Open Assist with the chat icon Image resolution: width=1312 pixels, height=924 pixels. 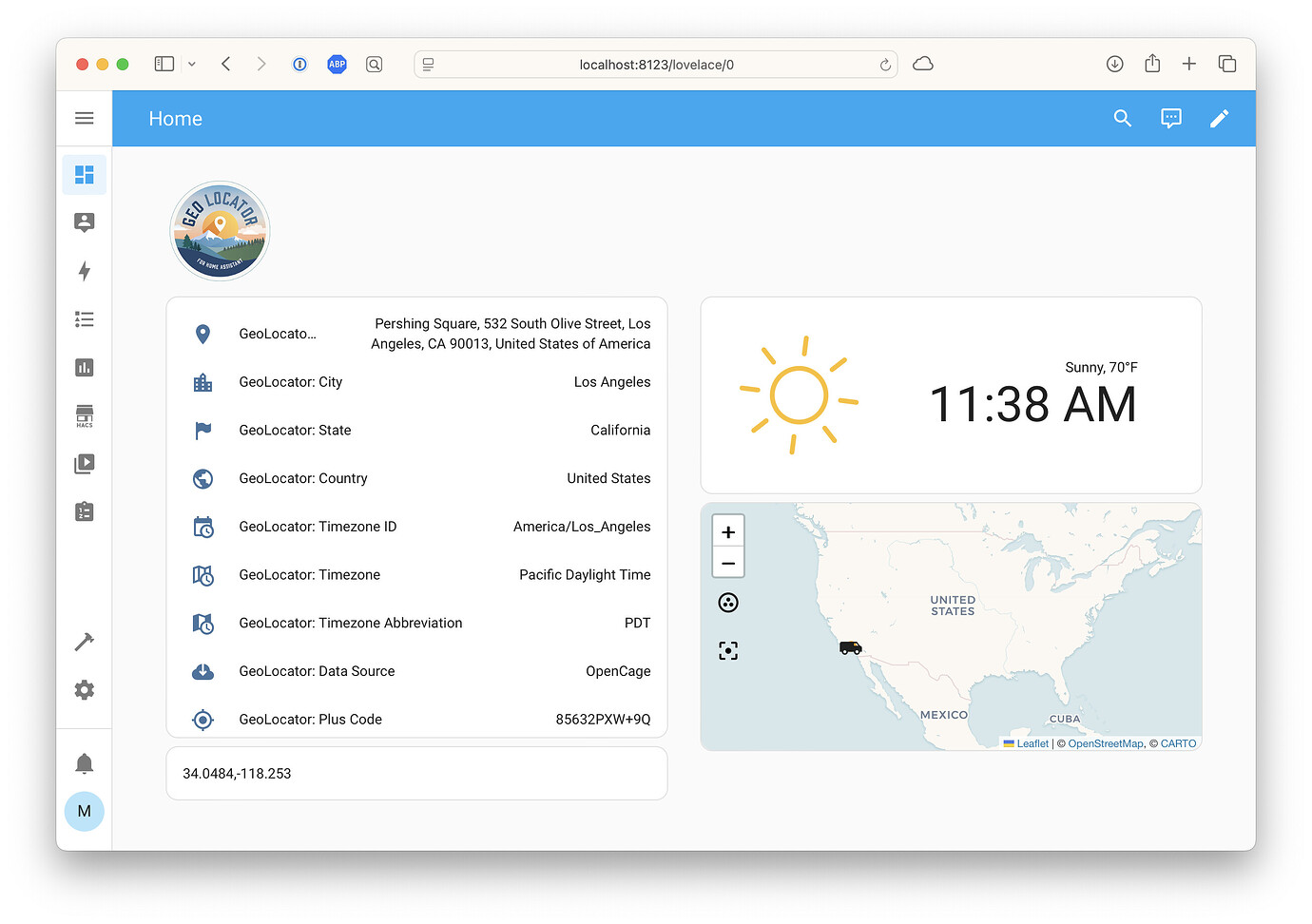point(1170,118)
